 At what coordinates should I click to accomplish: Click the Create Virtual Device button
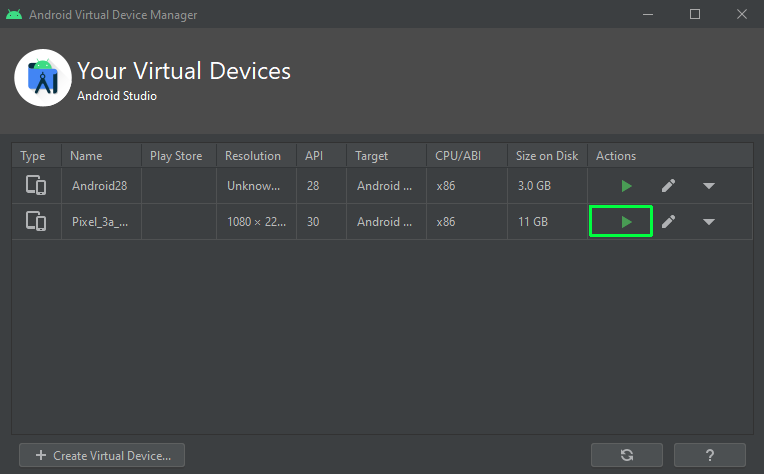(x=102, y=455)
